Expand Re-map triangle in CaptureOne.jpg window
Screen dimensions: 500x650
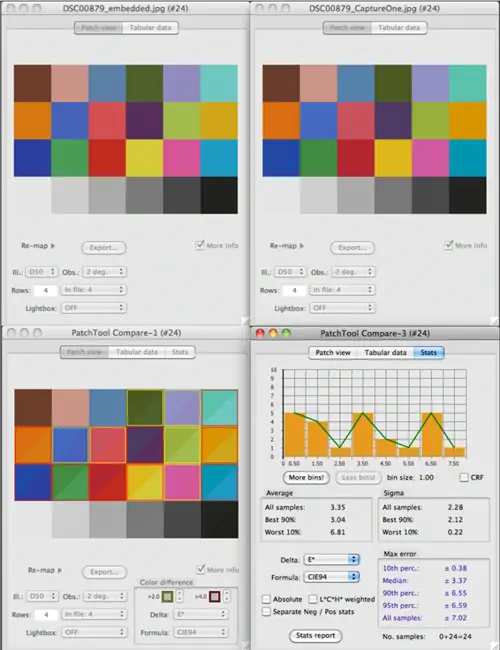pyautogui.click(x=301, y=246)
